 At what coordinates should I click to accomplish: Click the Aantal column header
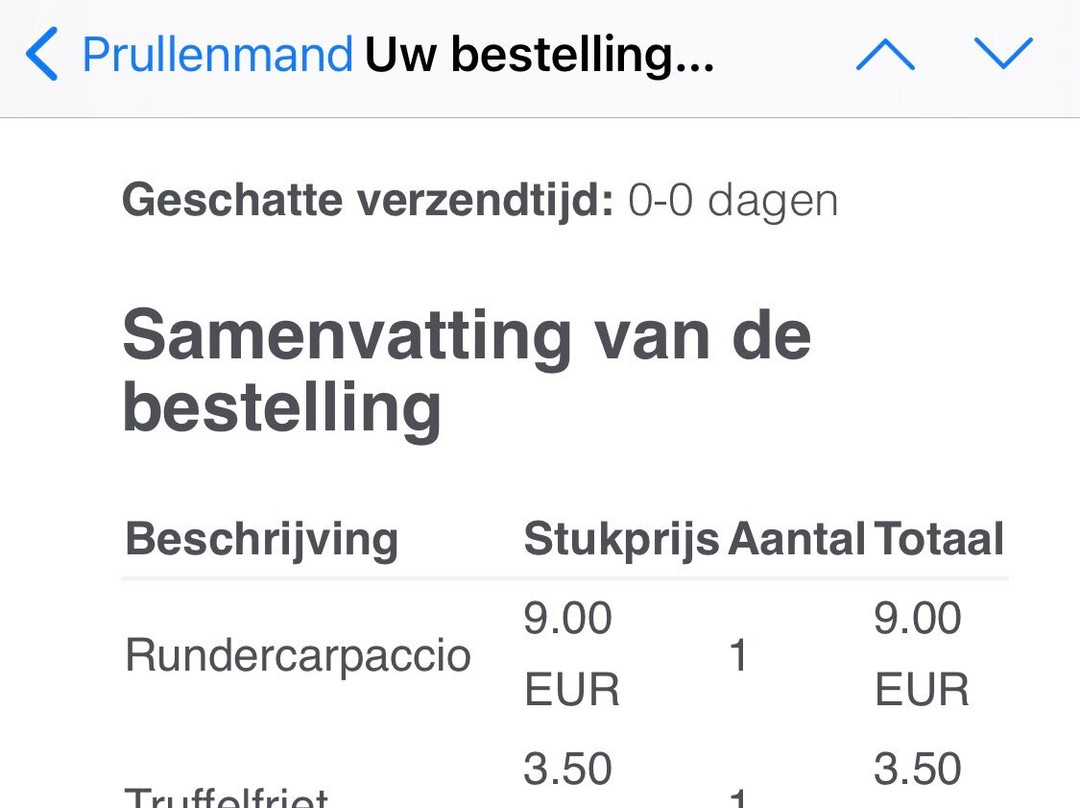click(796, 540)
